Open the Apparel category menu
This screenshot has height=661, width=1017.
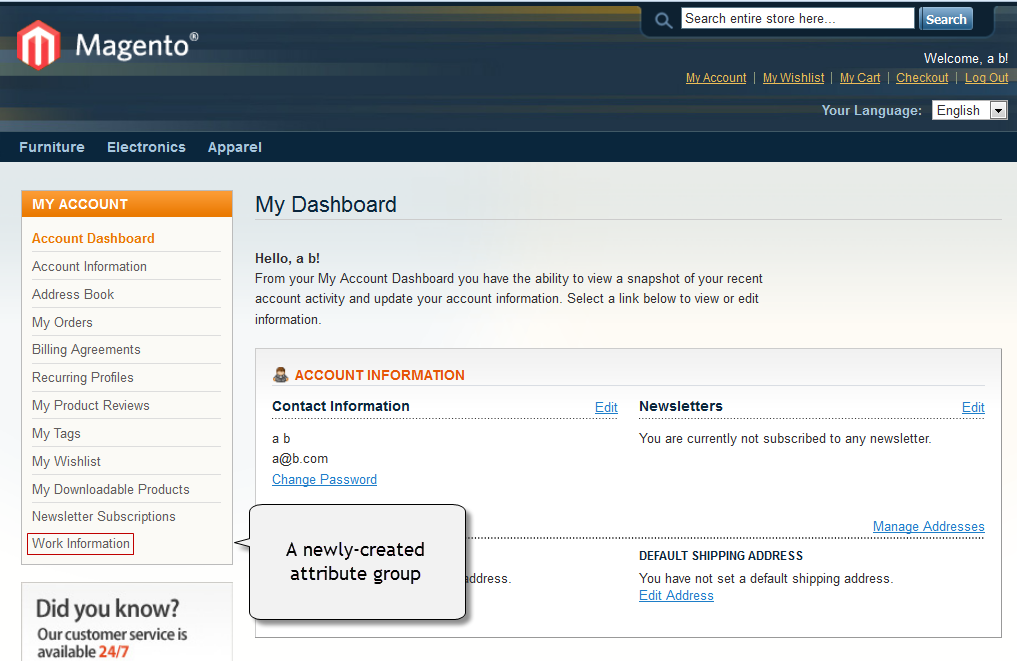(x=234, y=147)
